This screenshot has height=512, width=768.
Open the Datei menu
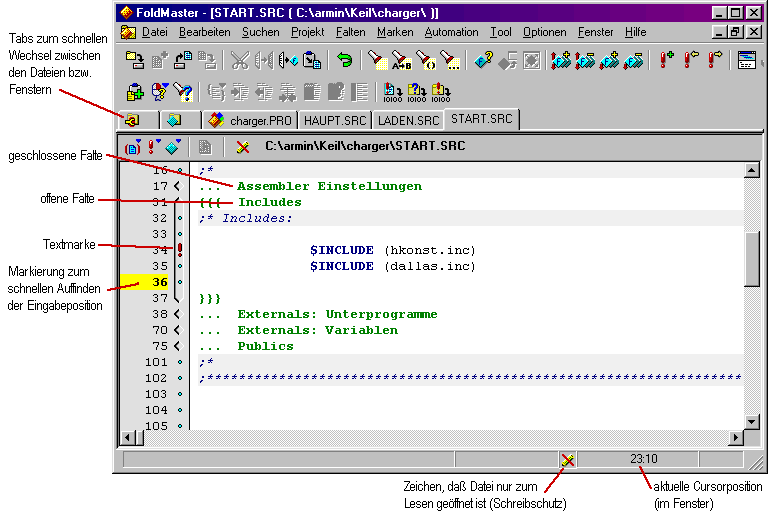pos(154,32)
